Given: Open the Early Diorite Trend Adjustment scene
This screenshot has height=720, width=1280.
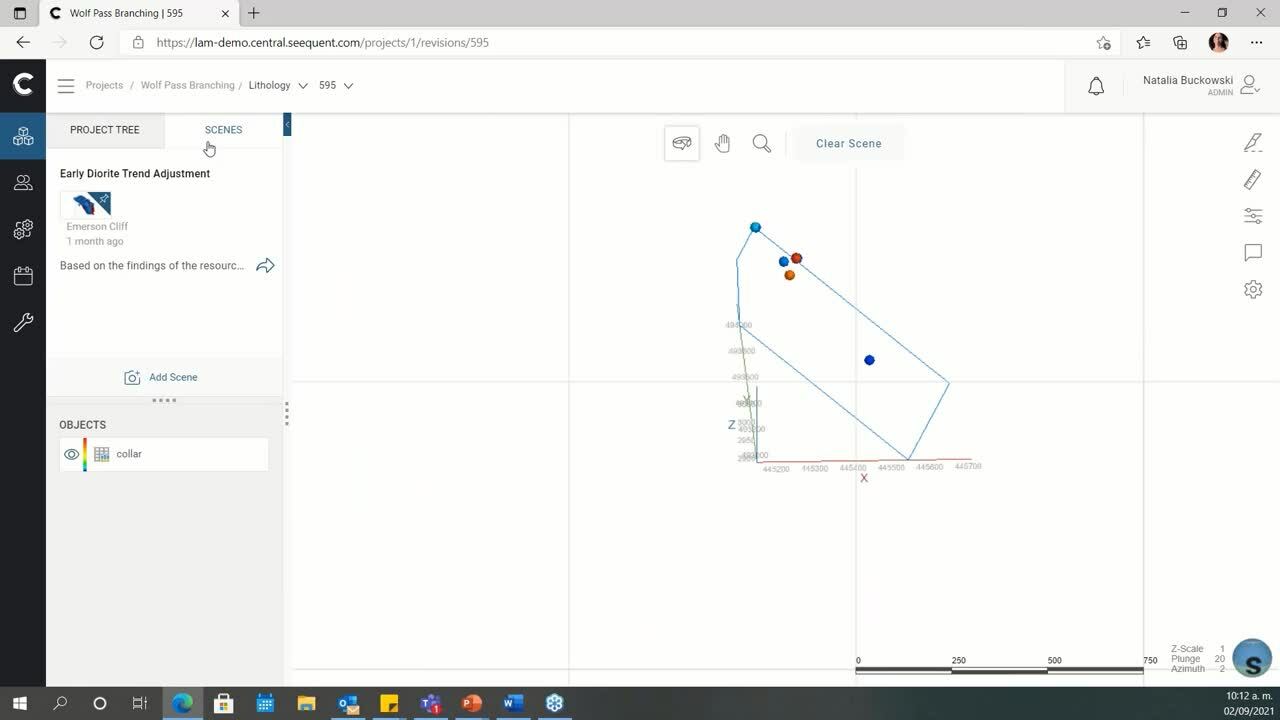Looking at the screenshot, I should 135,174.
